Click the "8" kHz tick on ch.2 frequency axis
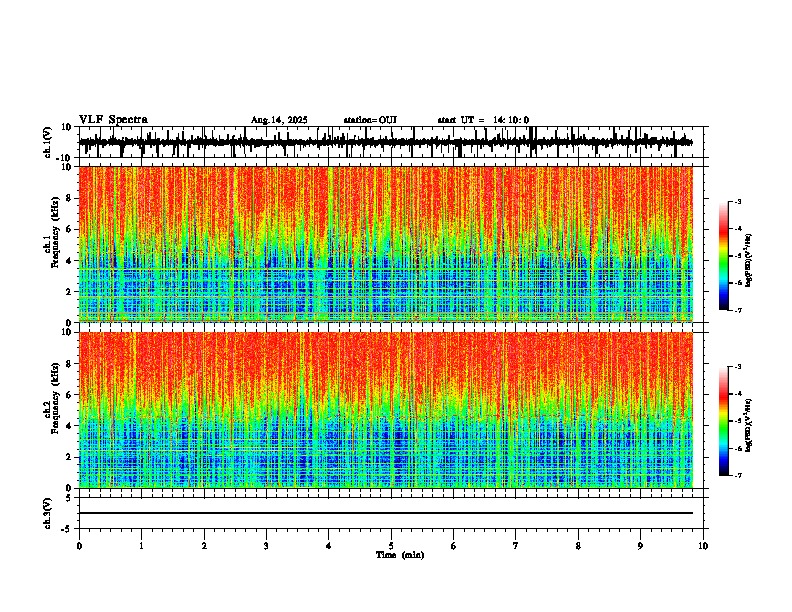Viewport: 792px width, 612px height. click(70, 364)
